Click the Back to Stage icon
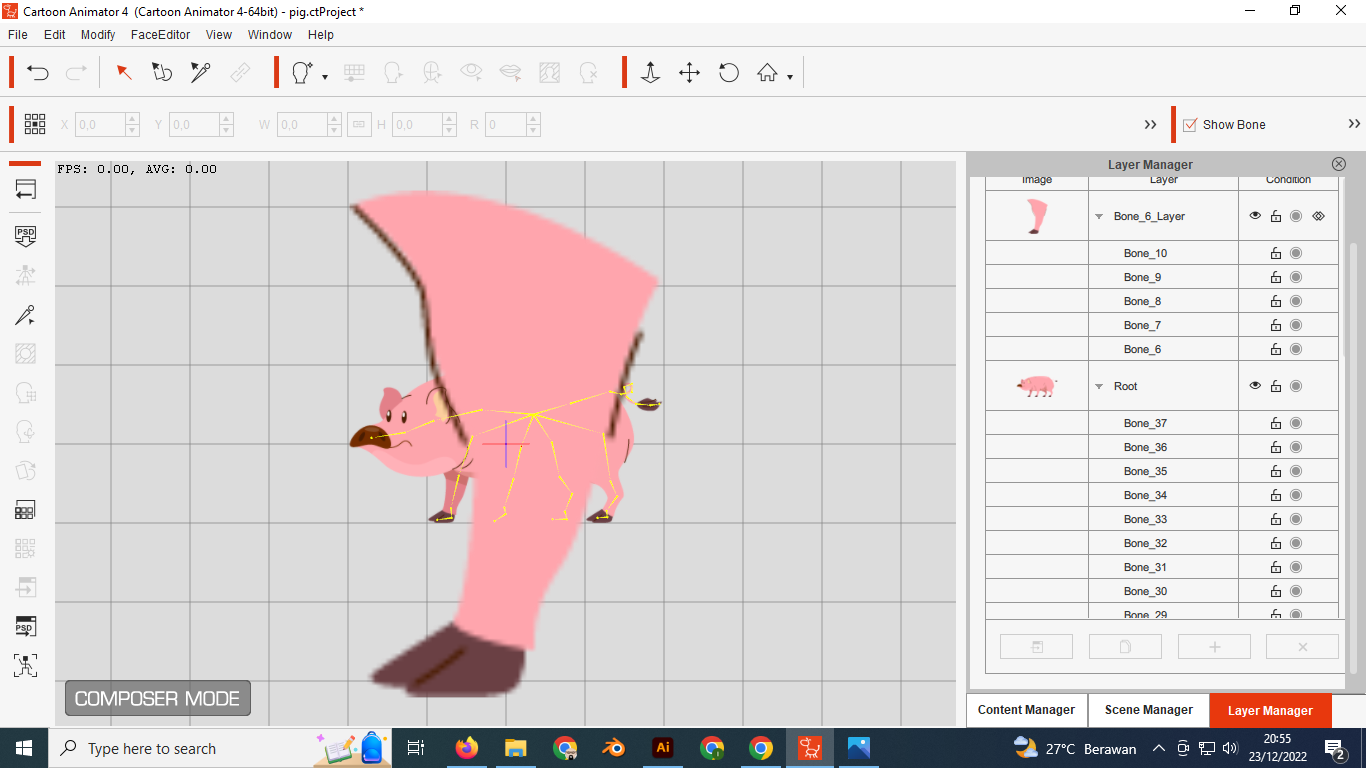Image resolution: width=1366 pixels, height=768 pixels. pos(26,189)
